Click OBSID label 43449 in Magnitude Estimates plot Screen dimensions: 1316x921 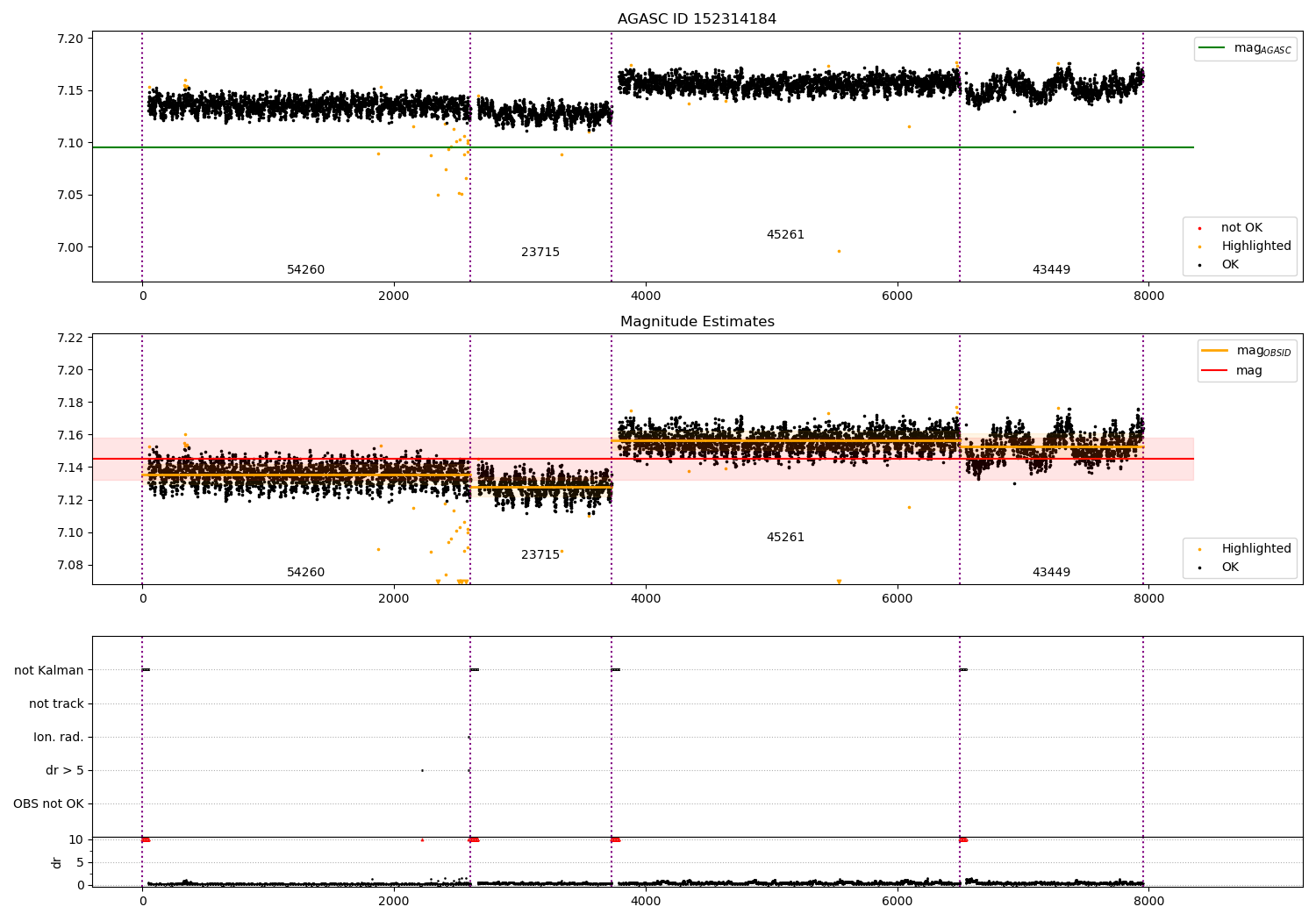pos(1051,573)
